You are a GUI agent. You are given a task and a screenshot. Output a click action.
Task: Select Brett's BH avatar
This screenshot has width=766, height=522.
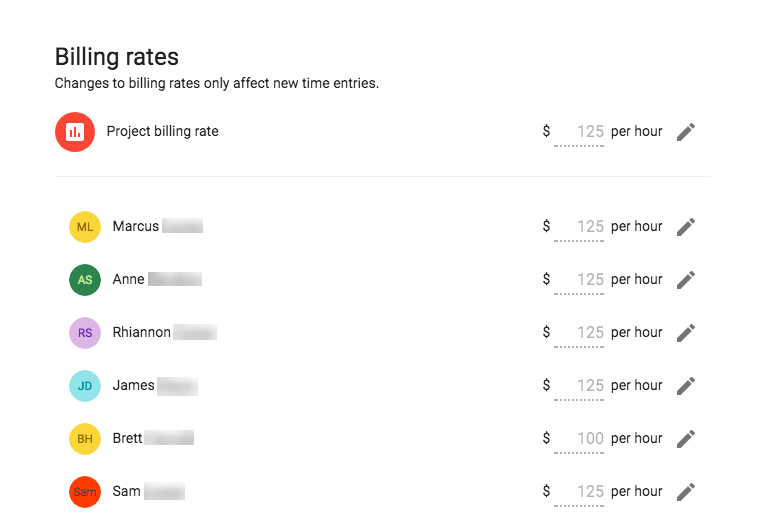[85, 439]
